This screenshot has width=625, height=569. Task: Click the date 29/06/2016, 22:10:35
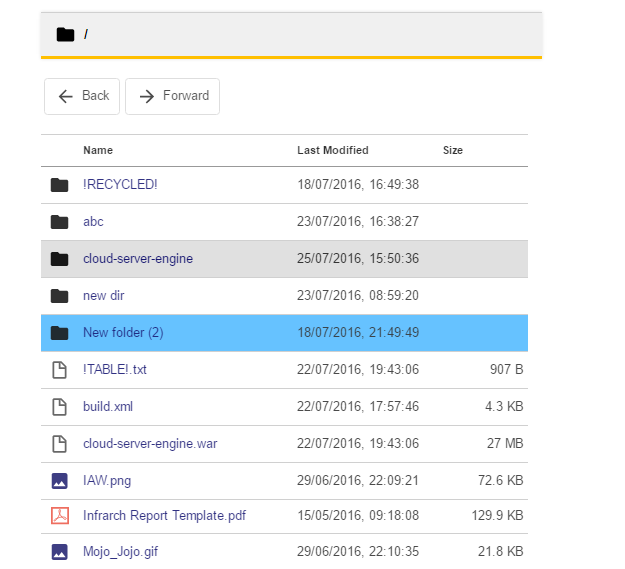click(358, 552)
